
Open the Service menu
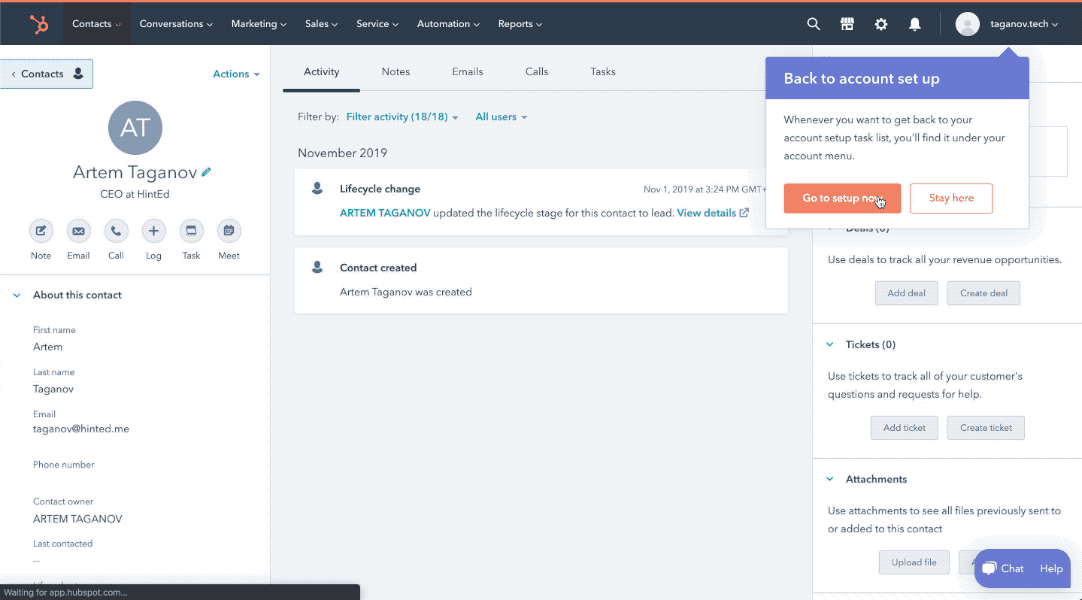[x=377, y=24]
